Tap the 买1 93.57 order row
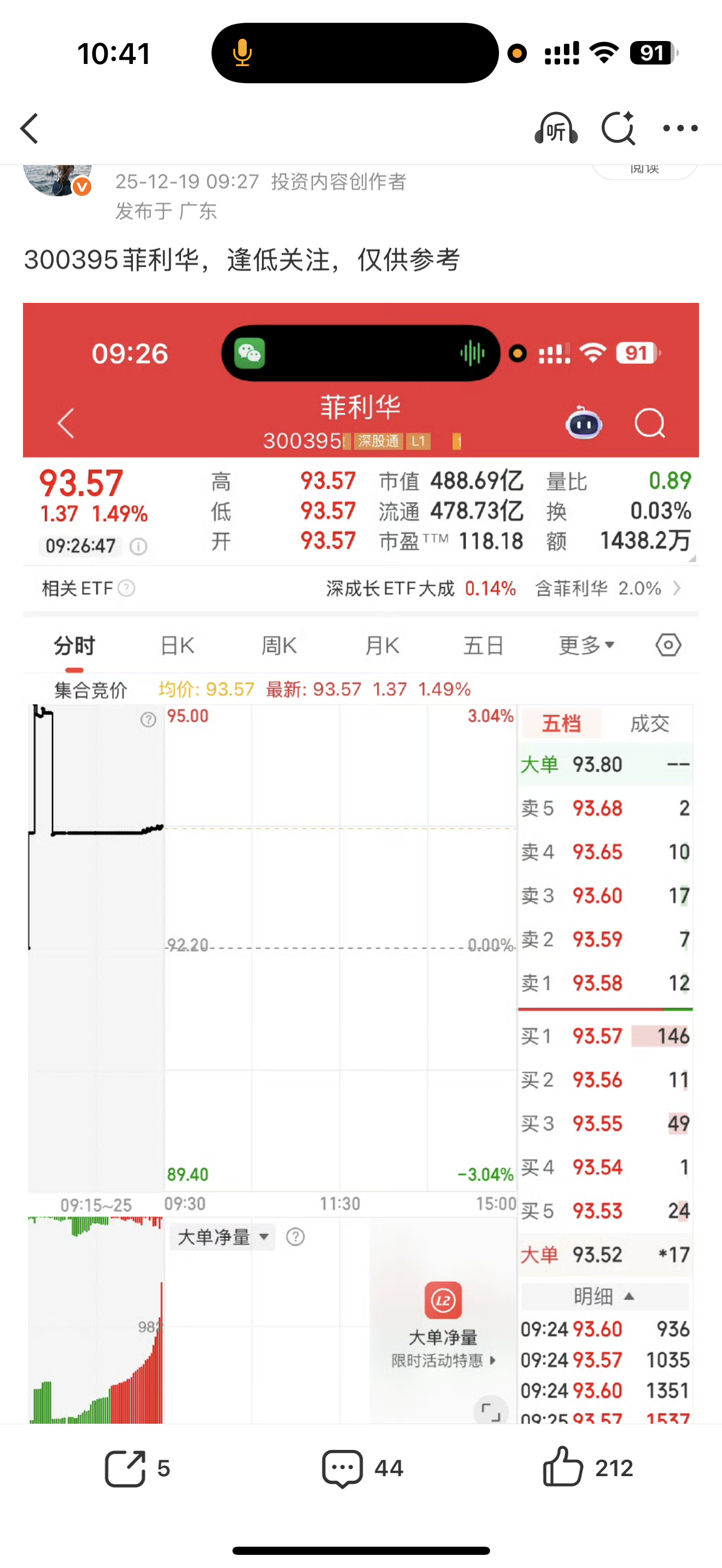Viewport: 722px width, 1568px height. [x=605, y=1036]
